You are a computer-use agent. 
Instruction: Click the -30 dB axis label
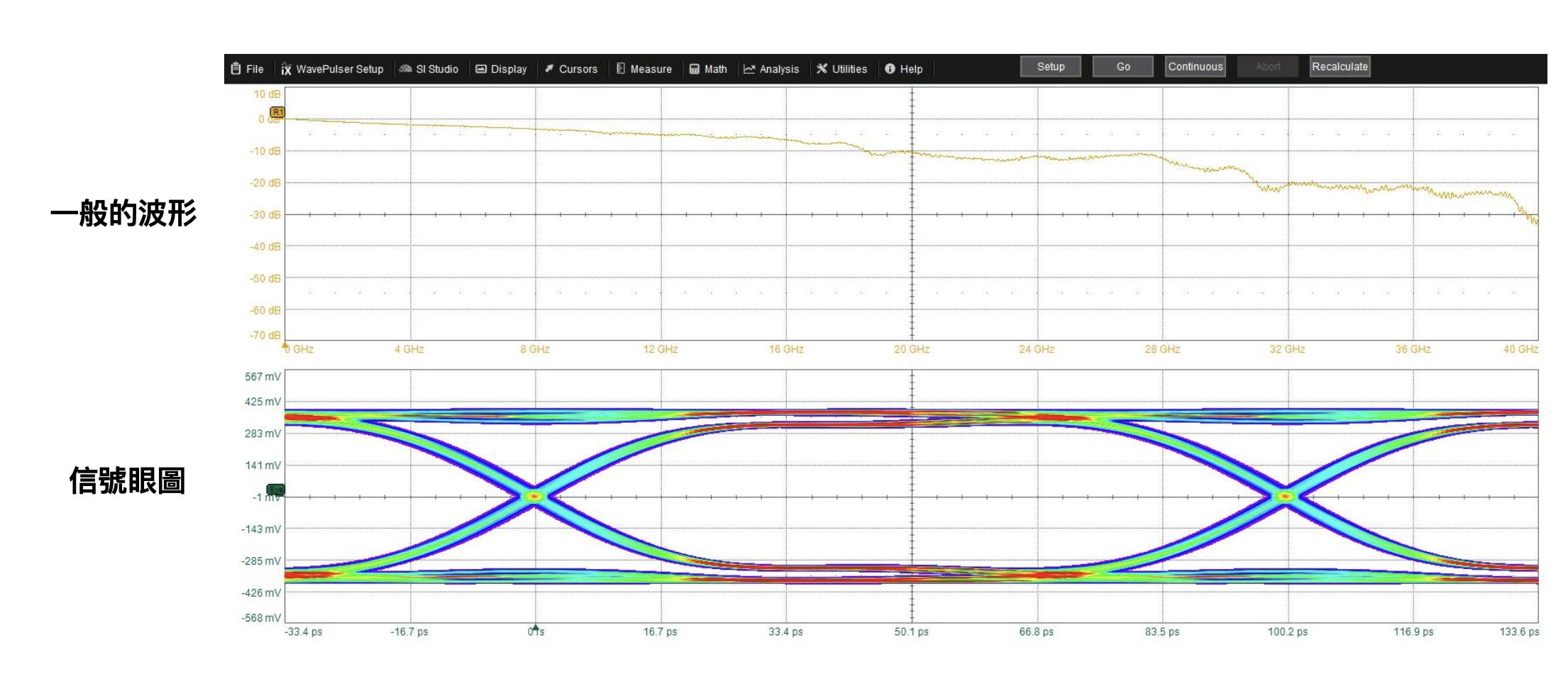pyautogui.click(x=265, y=214)
